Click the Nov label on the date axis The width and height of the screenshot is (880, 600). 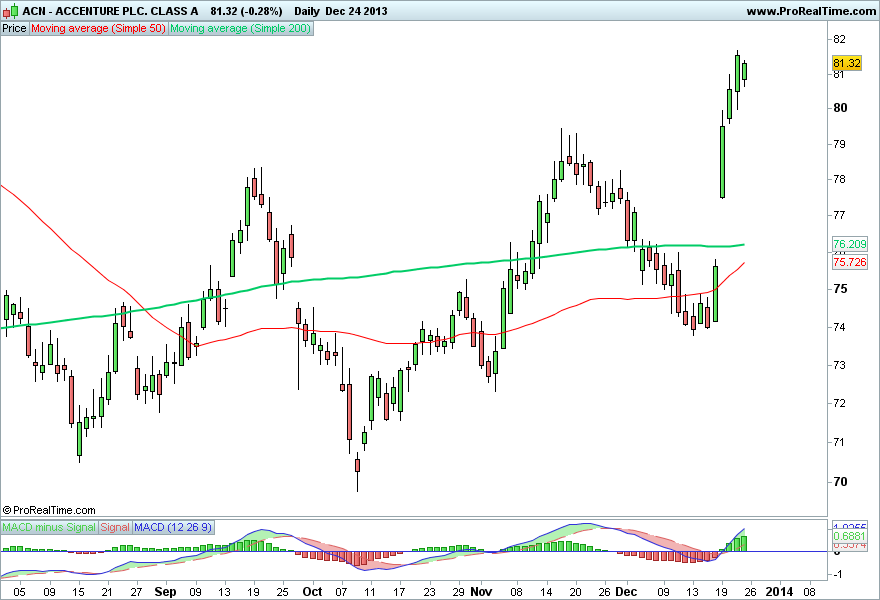click(481, 592)
